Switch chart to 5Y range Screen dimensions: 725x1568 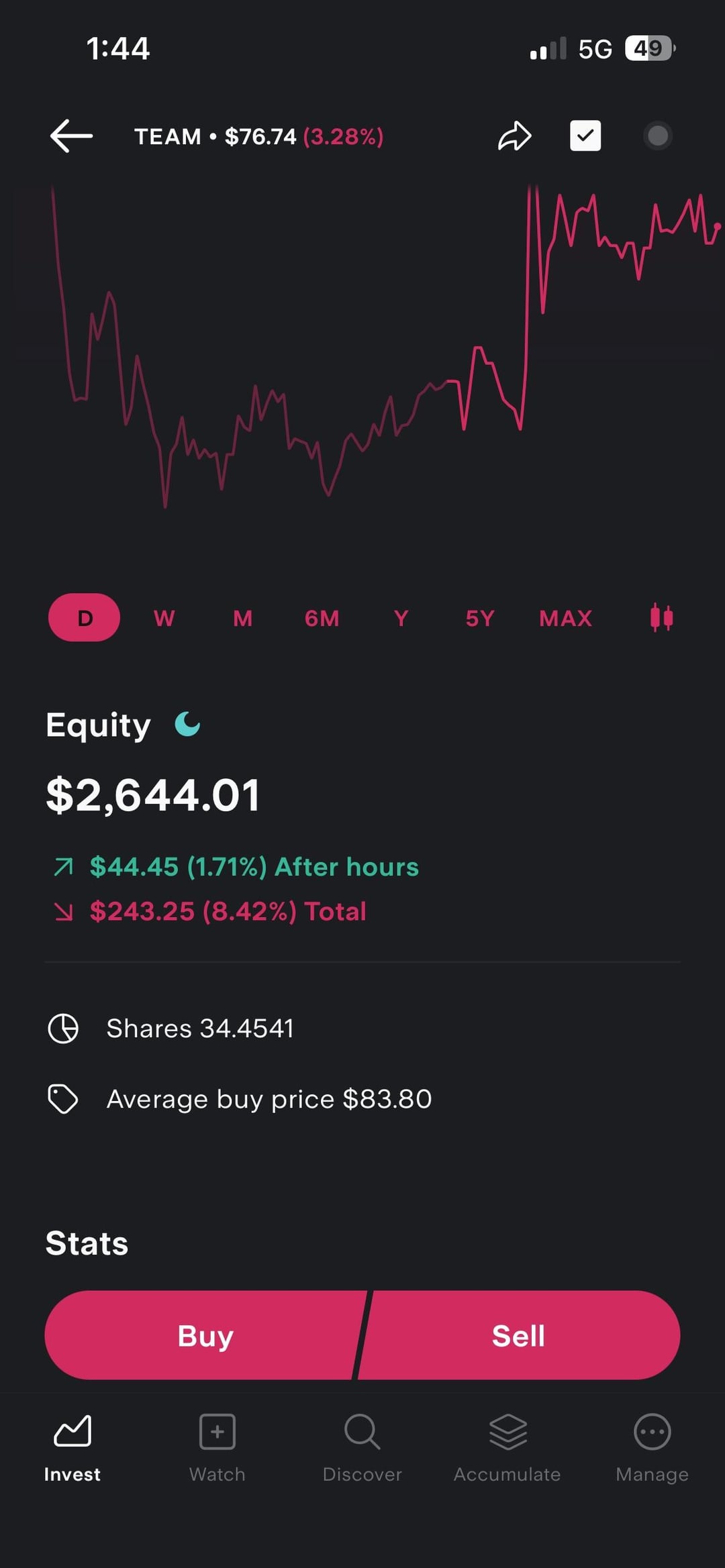coord(480,617)
